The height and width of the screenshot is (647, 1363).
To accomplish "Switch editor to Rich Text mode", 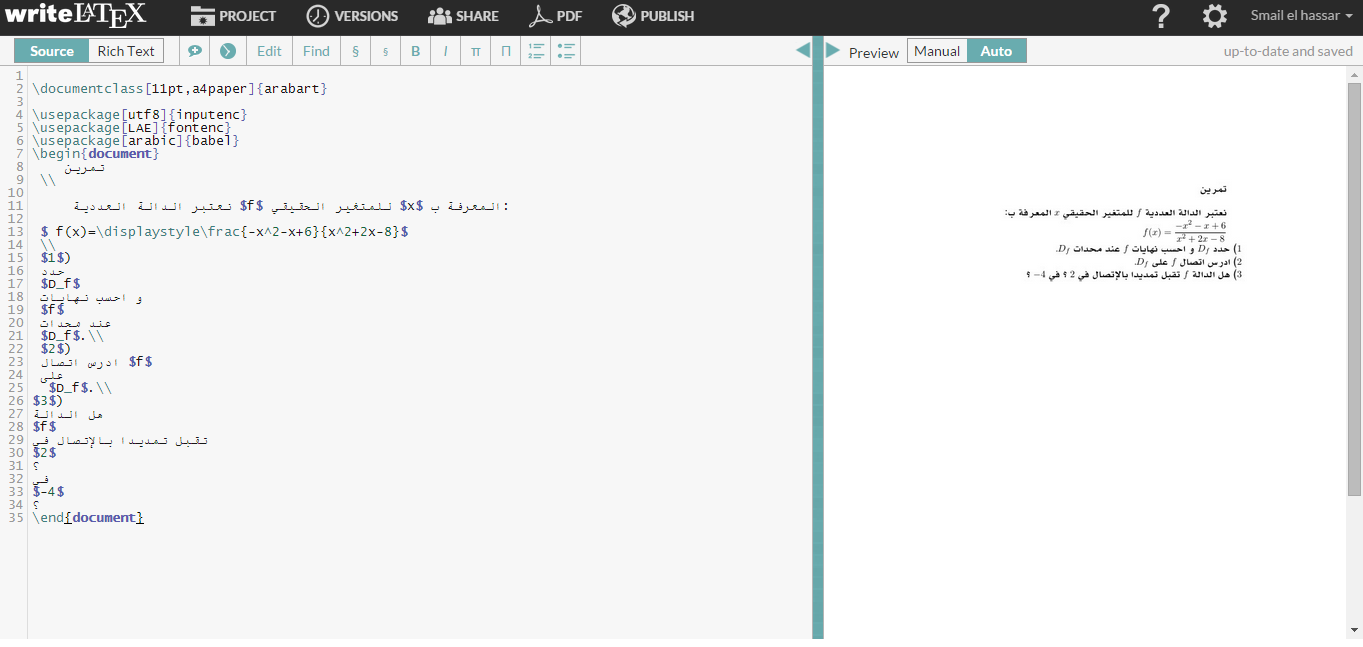I will coord(126,50).
